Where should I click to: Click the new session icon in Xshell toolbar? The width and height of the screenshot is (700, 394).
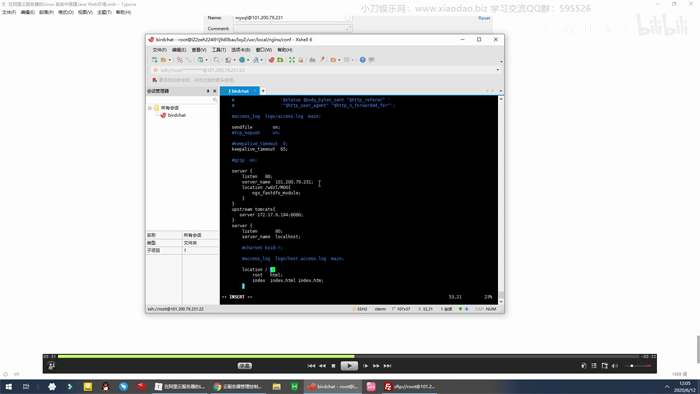(x=154, y=60)
